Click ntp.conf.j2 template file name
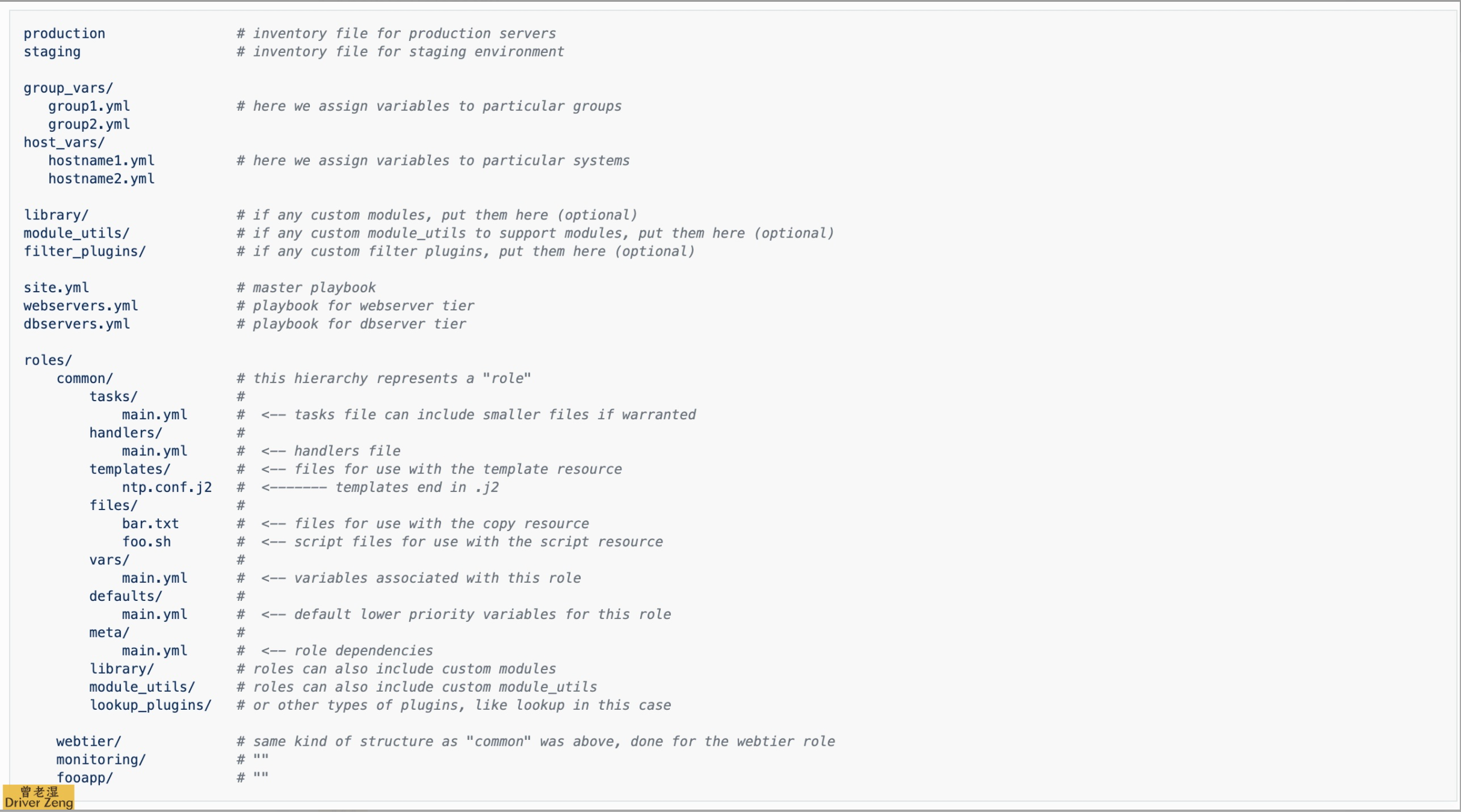 167,488
